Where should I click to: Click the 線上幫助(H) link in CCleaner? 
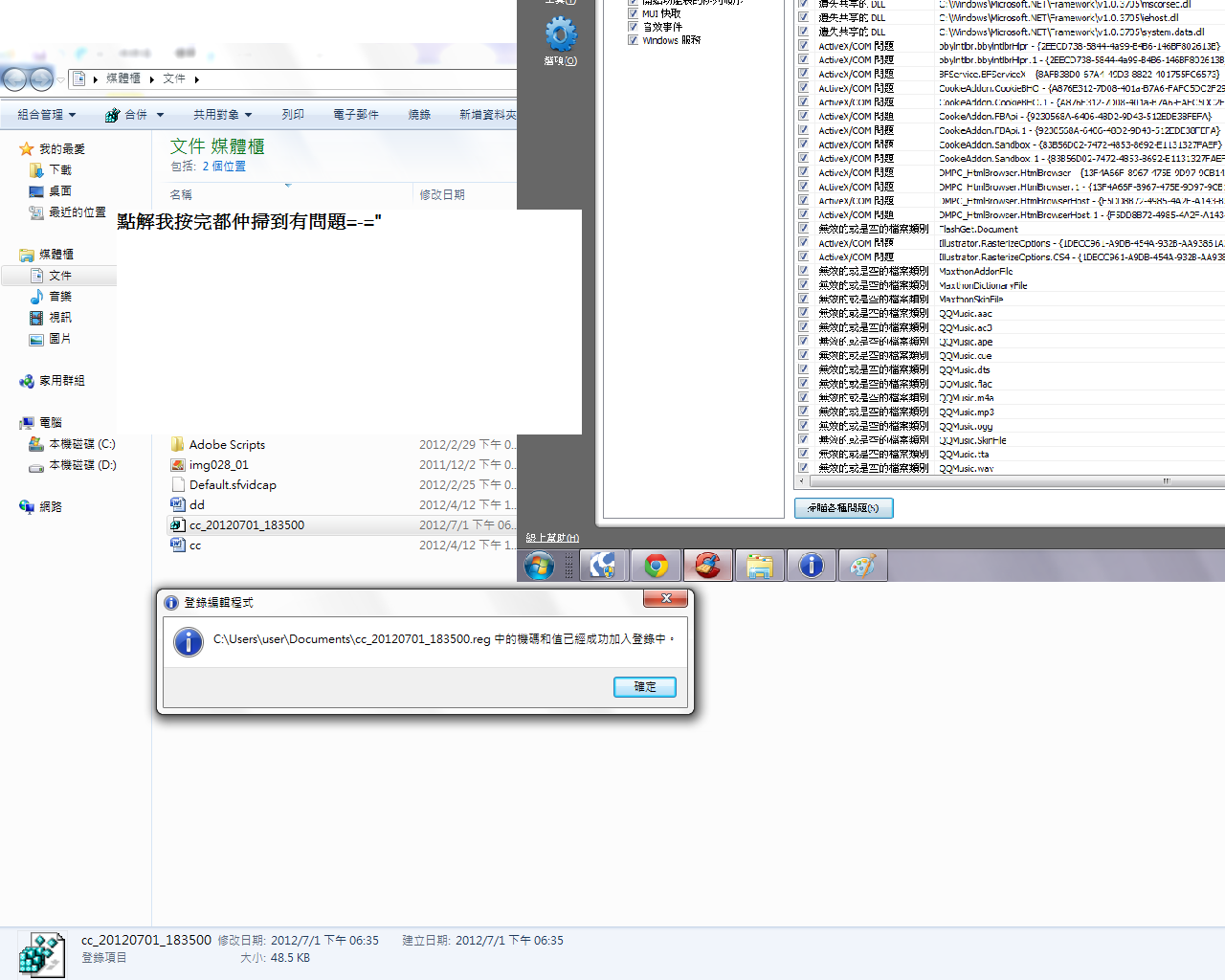point(552,538)
